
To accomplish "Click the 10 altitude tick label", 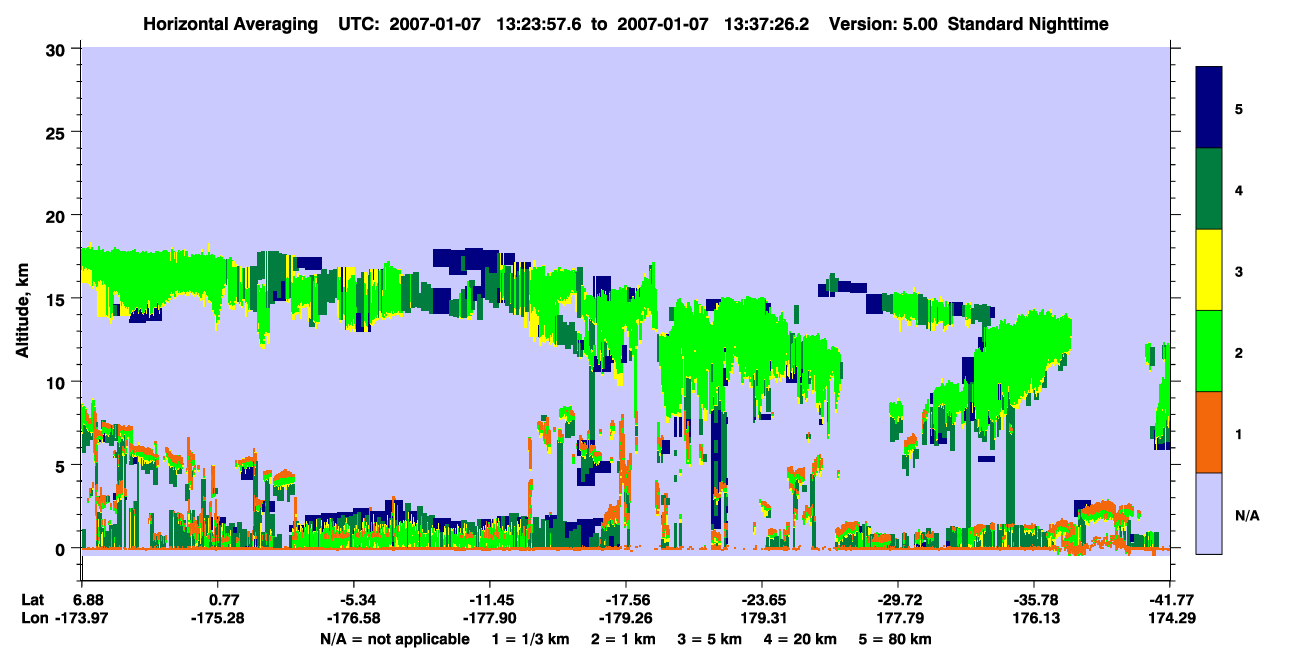I will pos(56,382).
